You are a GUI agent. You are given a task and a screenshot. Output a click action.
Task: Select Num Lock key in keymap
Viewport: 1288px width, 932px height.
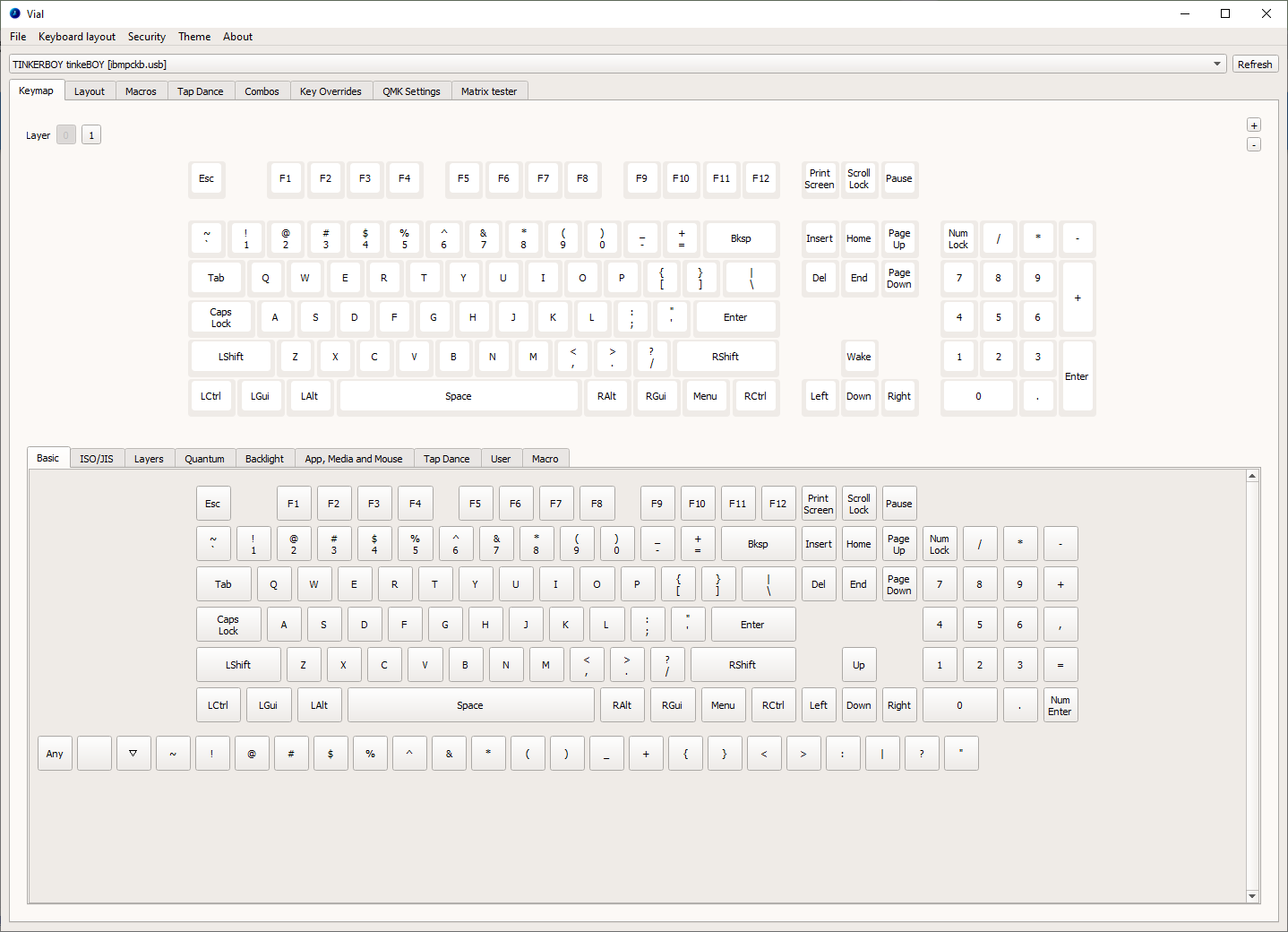coord(958,238)
